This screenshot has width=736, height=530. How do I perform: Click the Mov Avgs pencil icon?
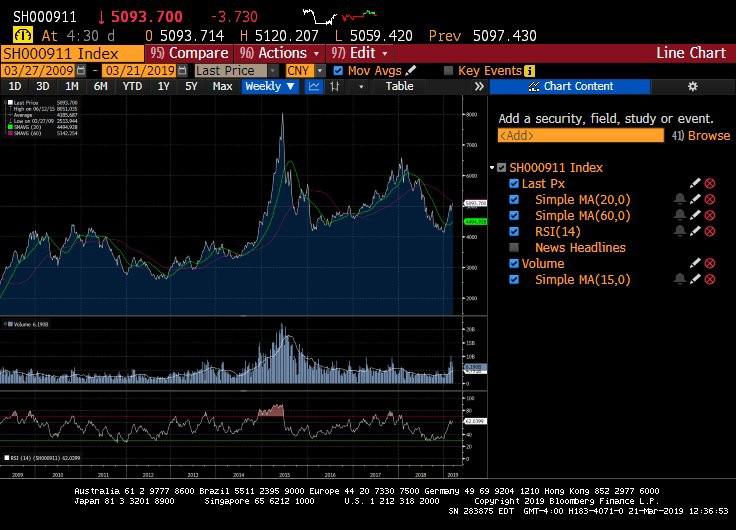click(411, 71)
